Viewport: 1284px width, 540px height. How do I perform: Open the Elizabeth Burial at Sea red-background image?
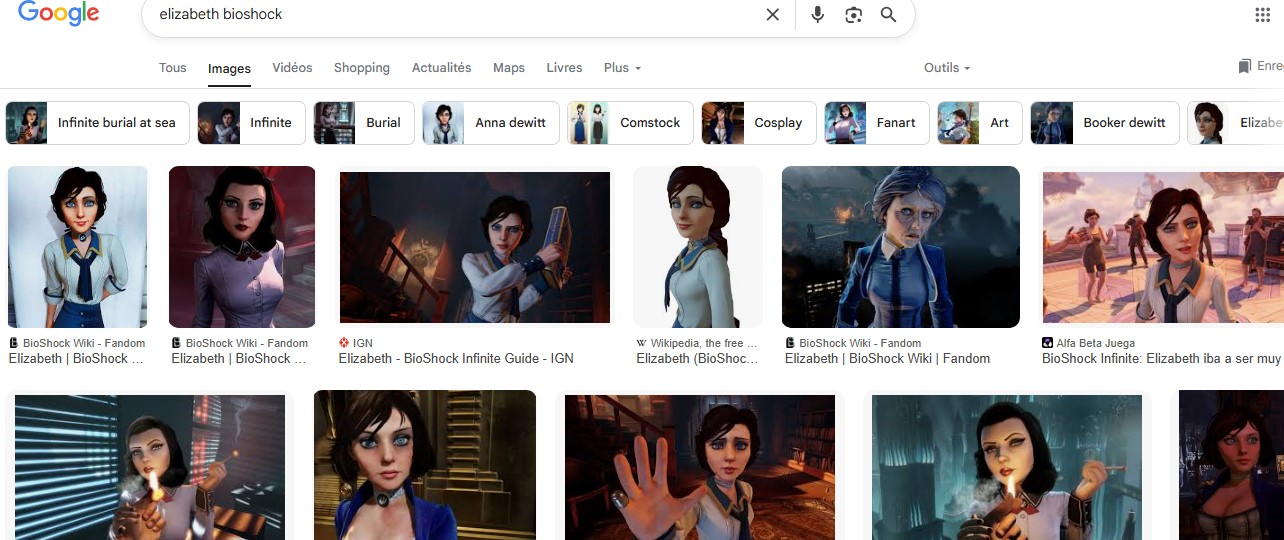(242, 247)
